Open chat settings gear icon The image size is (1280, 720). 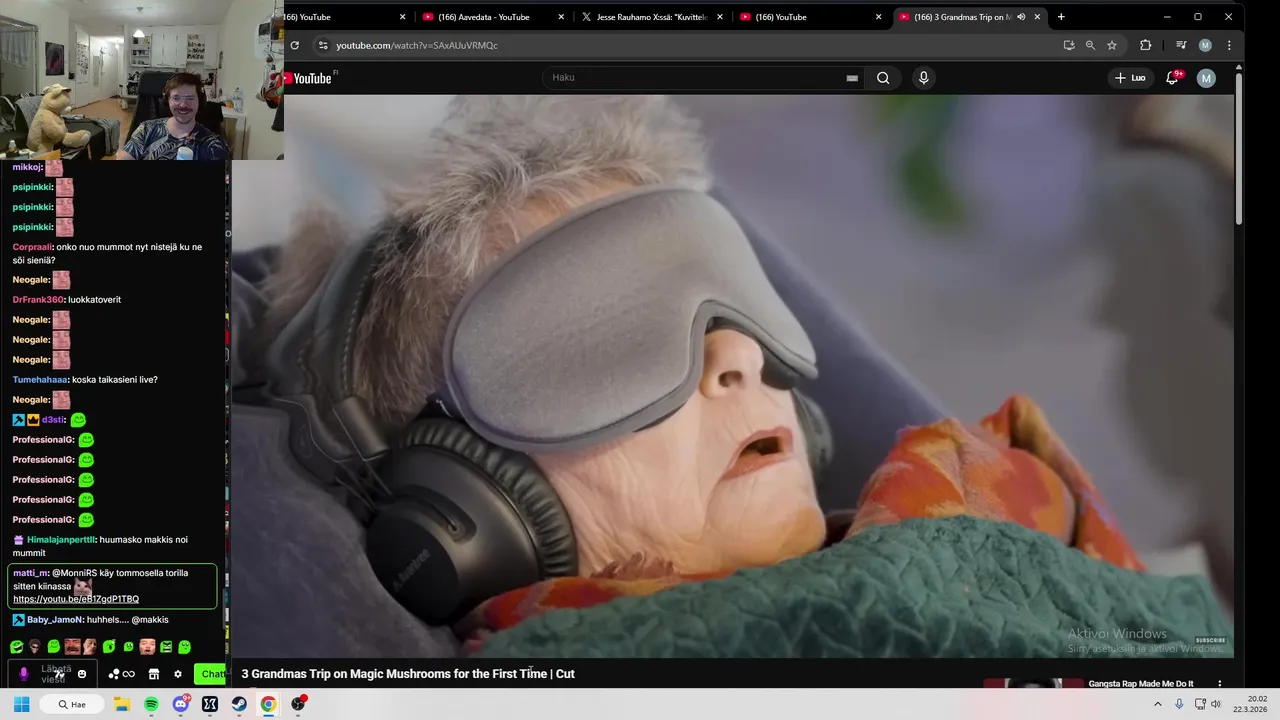(x=178, y=674)
